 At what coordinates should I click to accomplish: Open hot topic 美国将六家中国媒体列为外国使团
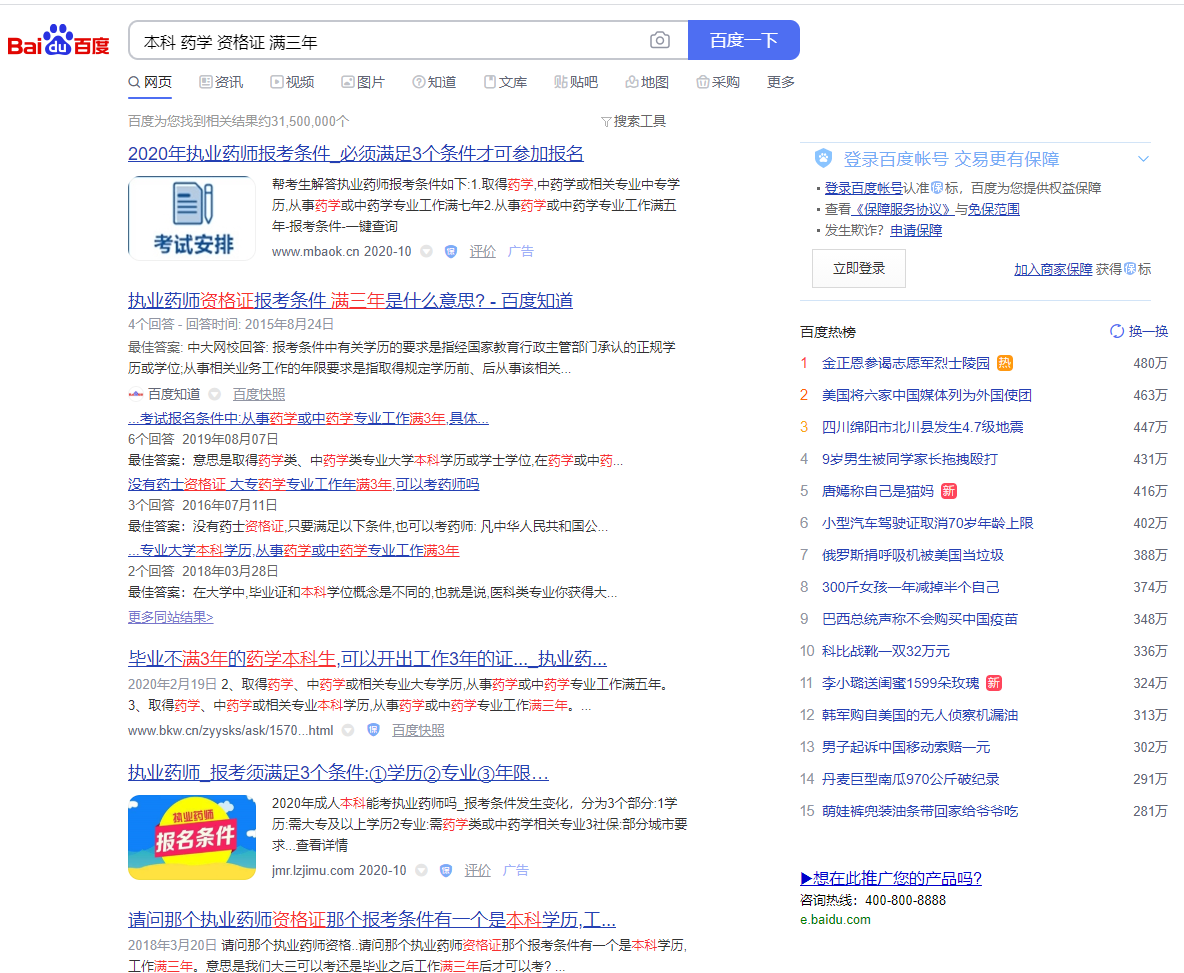[927, 396]
